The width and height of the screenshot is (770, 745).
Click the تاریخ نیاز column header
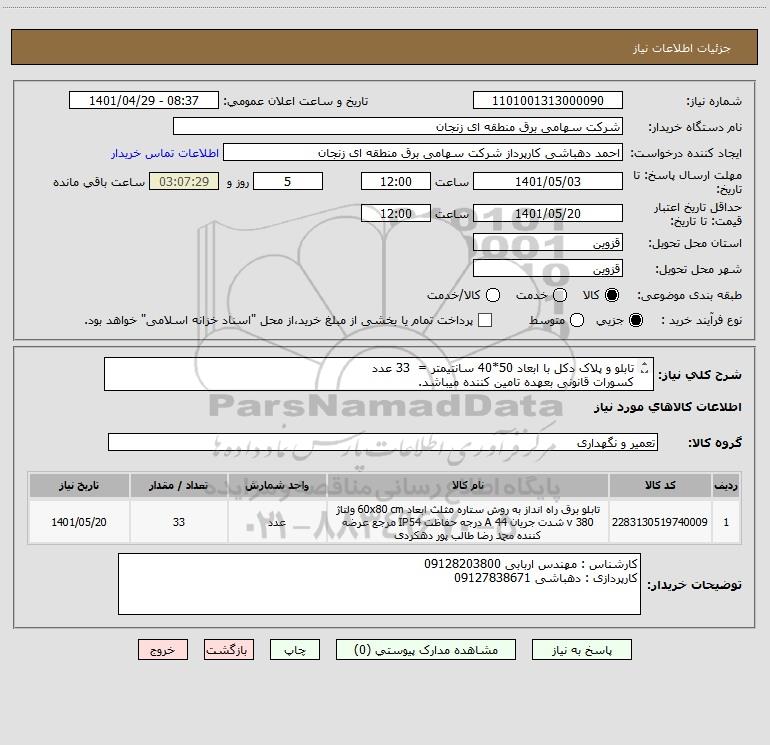(79, 486)
